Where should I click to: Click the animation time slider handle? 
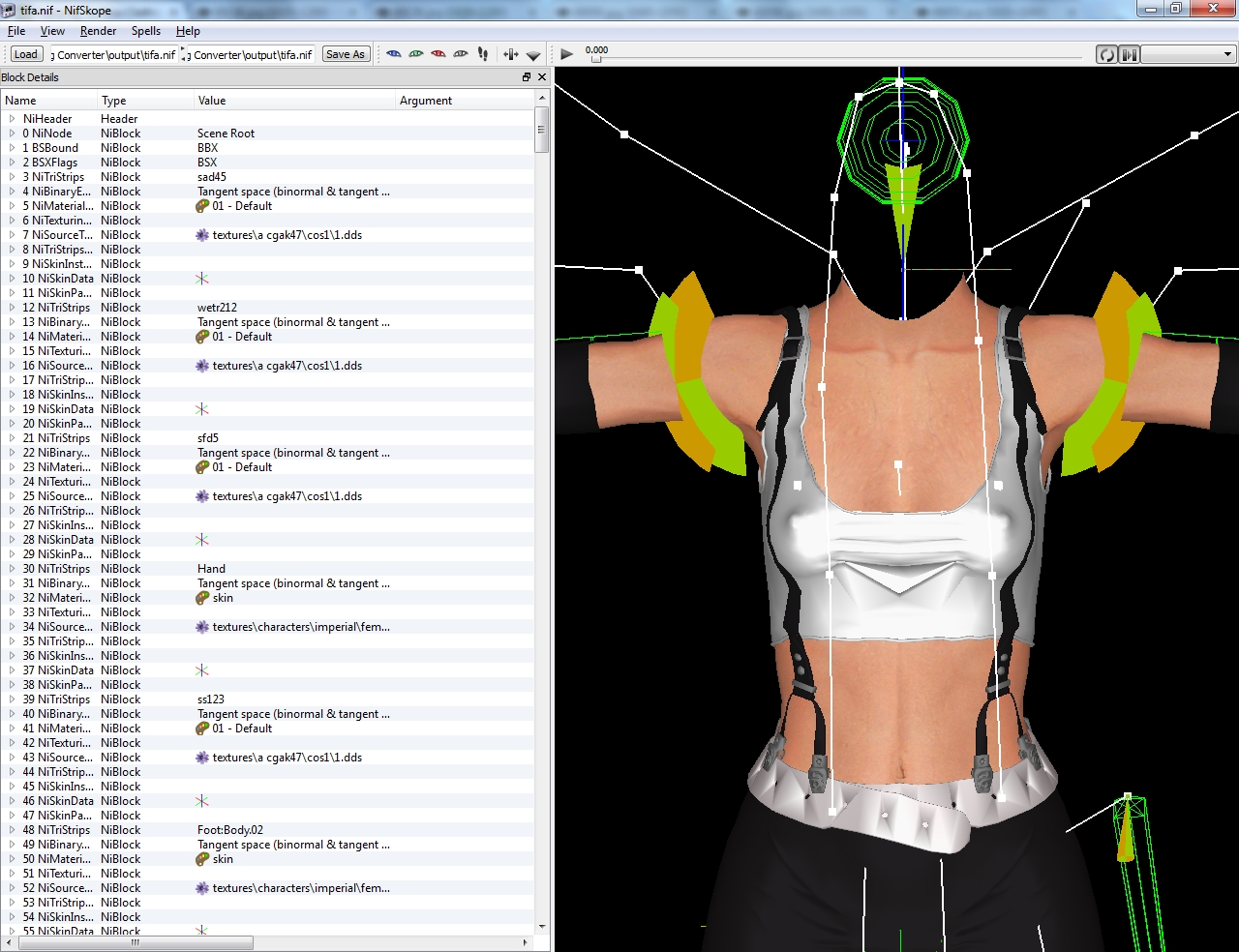[x=596, y=59]
